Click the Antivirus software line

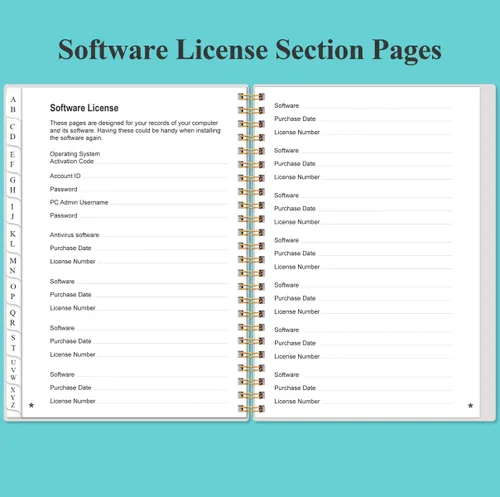[139, 235]
